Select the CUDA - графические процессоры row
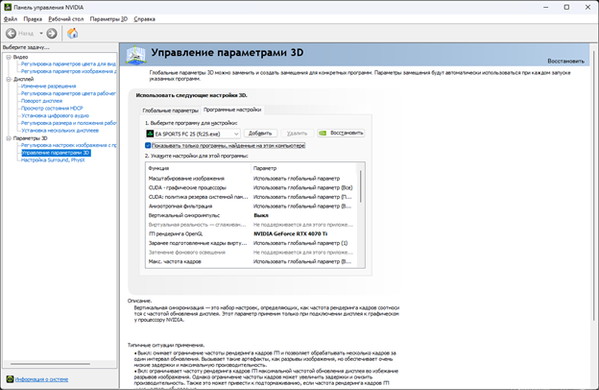The width and height of the screenshot is (599, 390). point(251,188)
